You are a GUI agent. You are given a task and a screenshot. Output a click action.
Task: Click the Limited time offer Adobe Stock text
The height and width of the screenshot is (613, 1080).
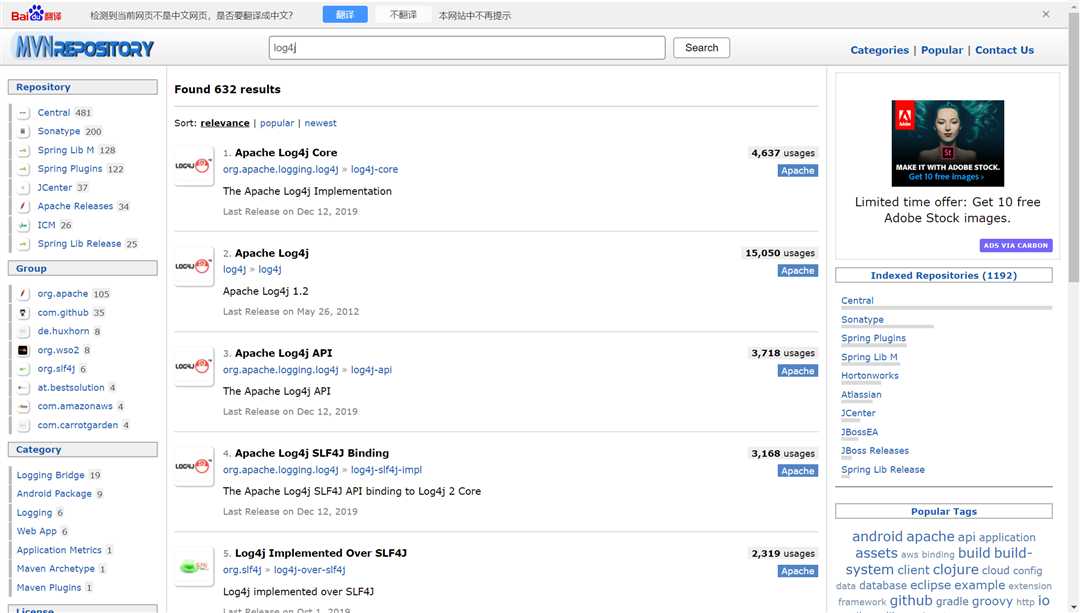tap(947, 210)
